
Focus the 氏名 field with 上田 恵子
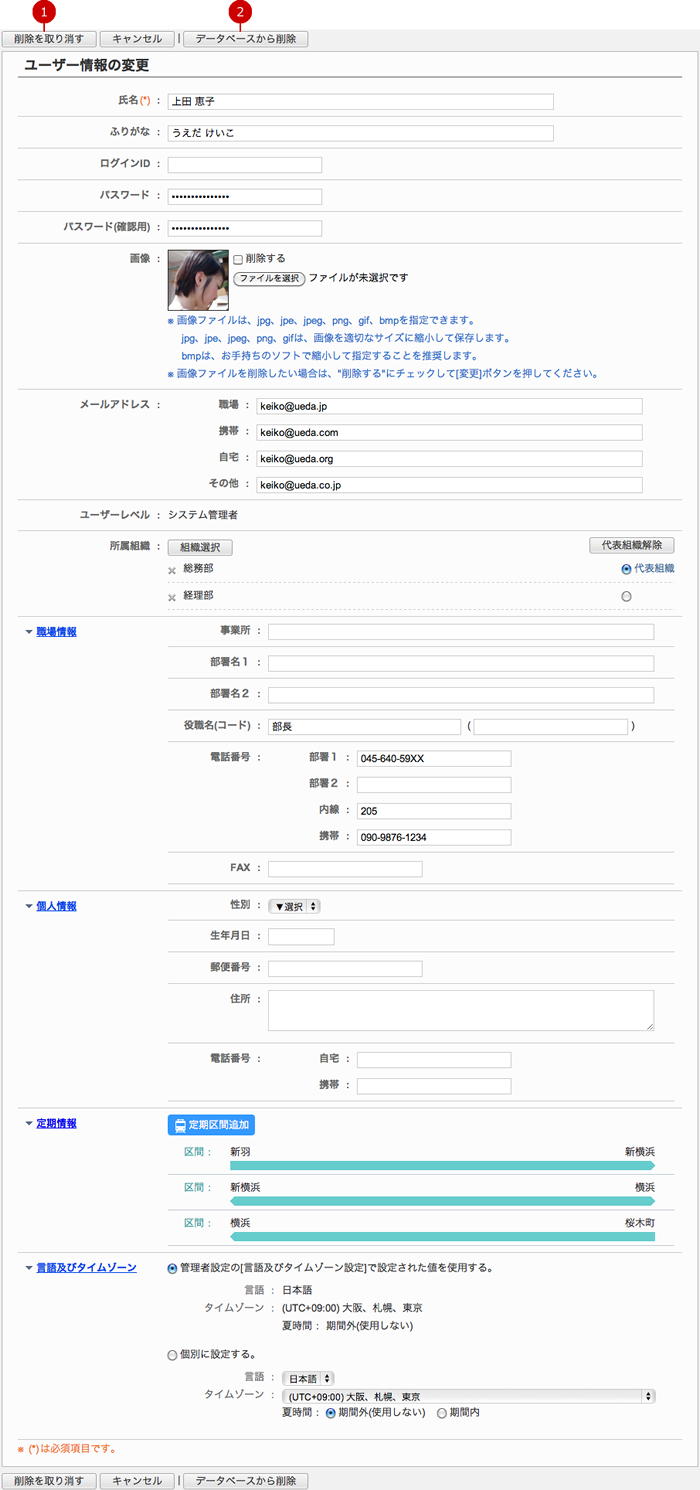pyautogui.click(x=360, y=102)
